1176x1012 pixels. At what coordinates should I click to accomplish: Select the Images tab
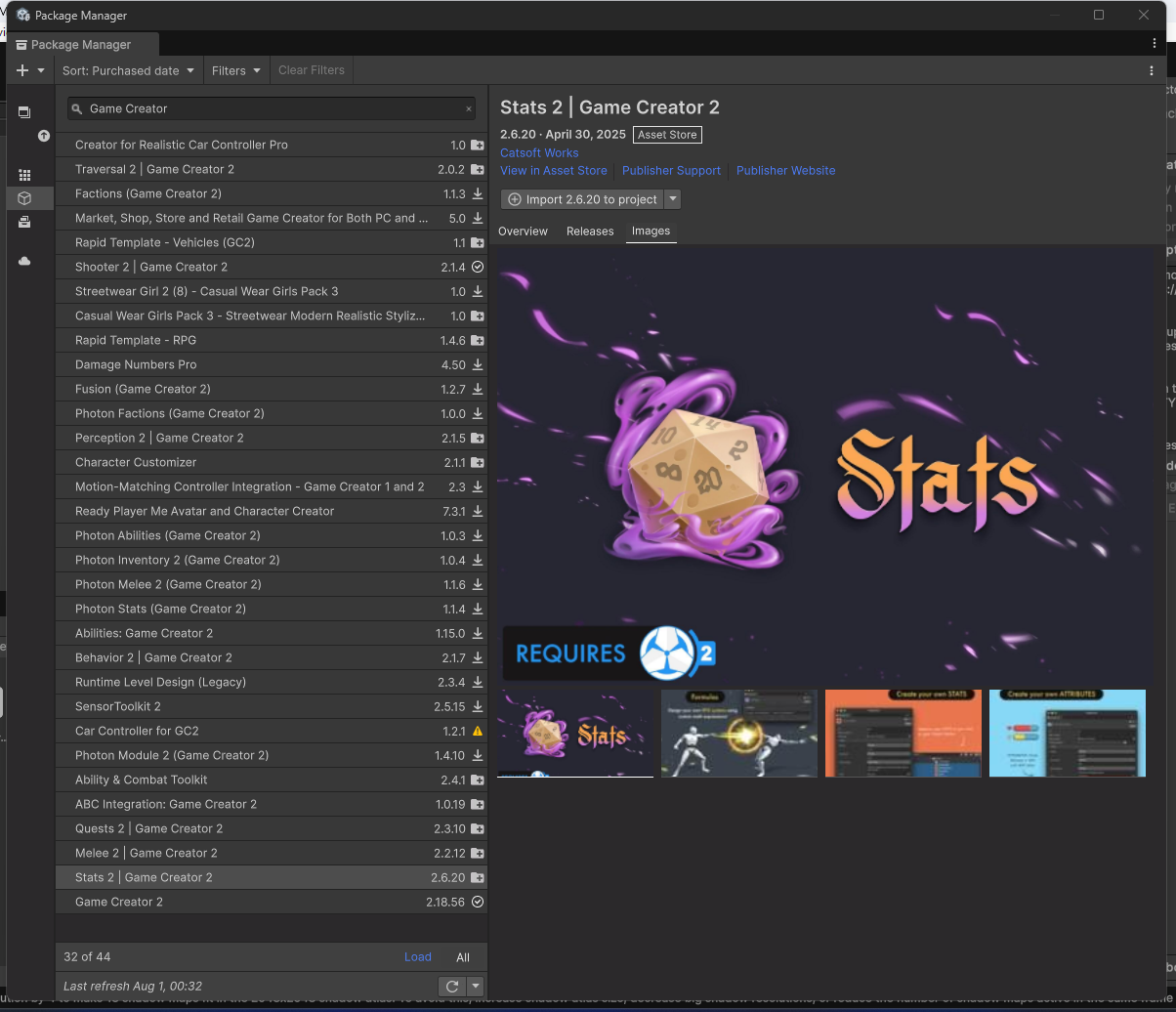(651, 232)
